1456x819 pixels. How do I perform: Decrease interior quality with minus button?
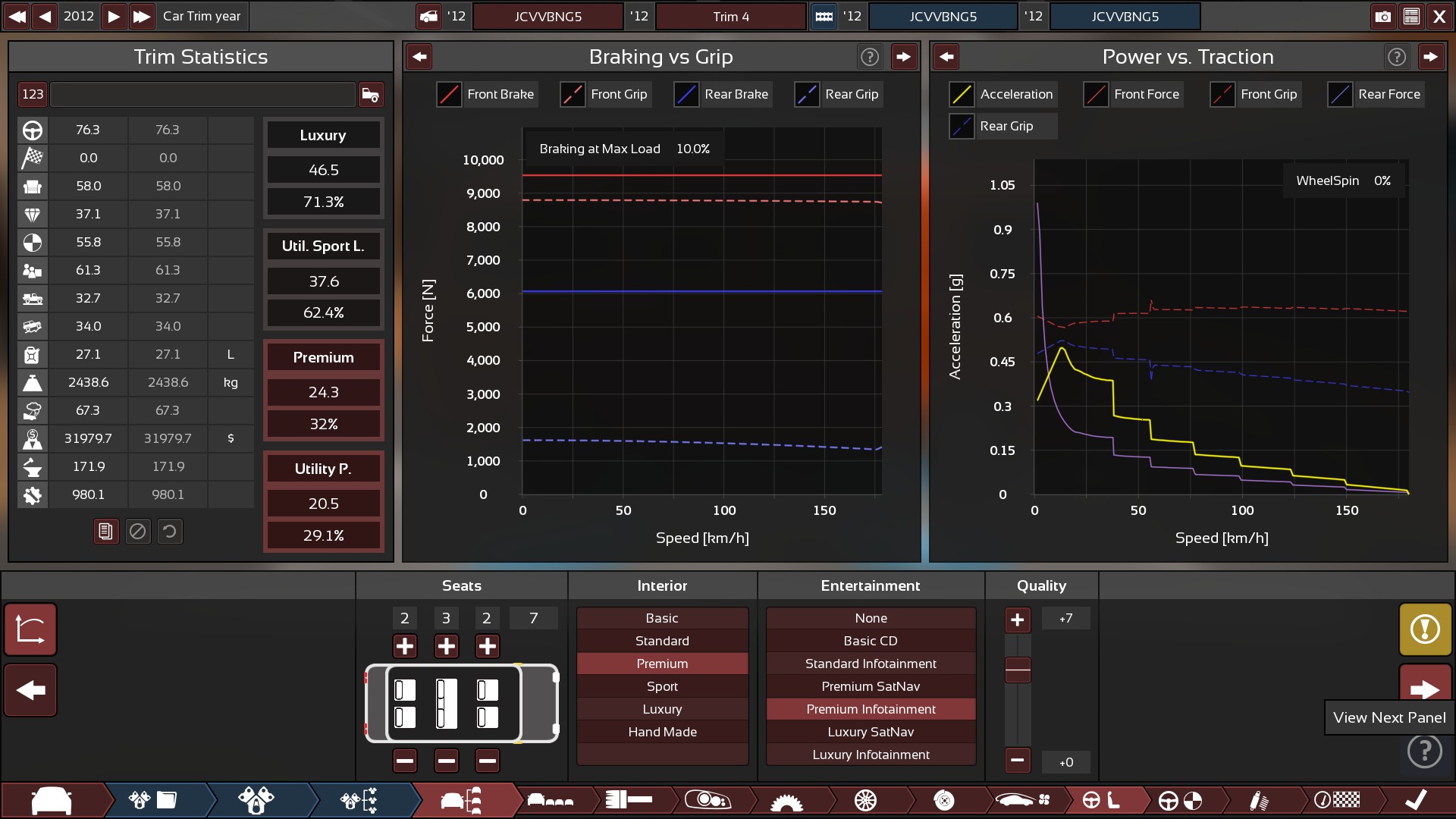(x=1018, y=760)
